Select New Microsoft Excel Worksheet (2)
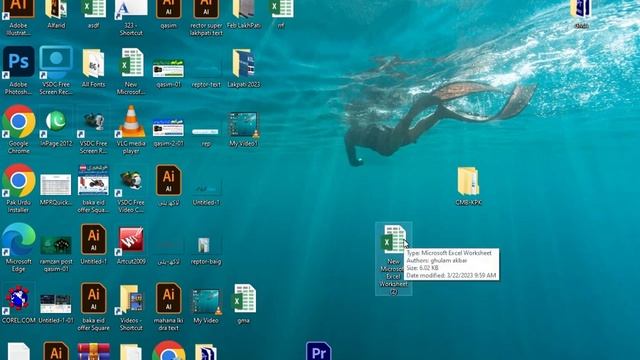Viewport: 640px width, 360px height. pyautogui.click(x=393, y=259)
